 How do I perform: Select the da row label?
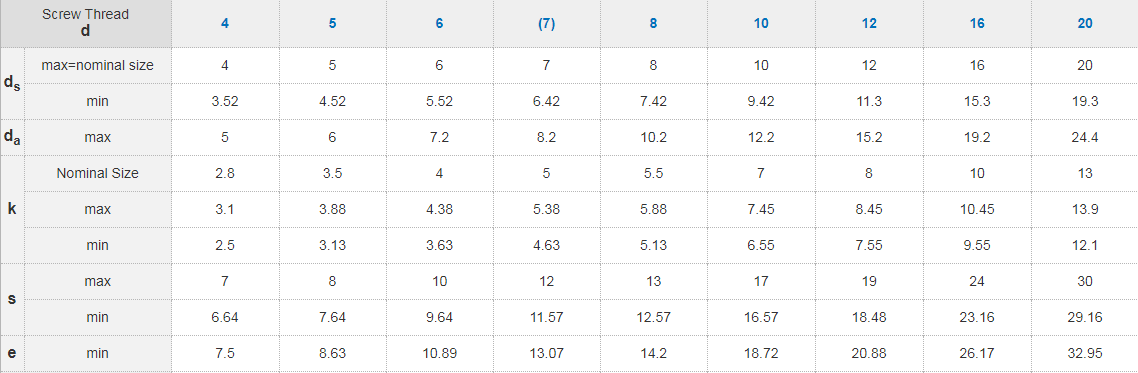12,137
